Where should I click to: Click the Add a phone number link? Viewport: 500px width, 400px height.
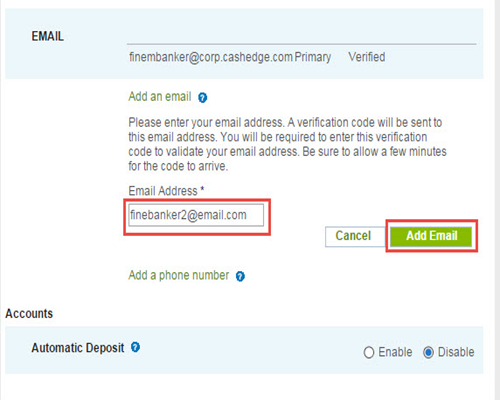(x=179, y=275)
